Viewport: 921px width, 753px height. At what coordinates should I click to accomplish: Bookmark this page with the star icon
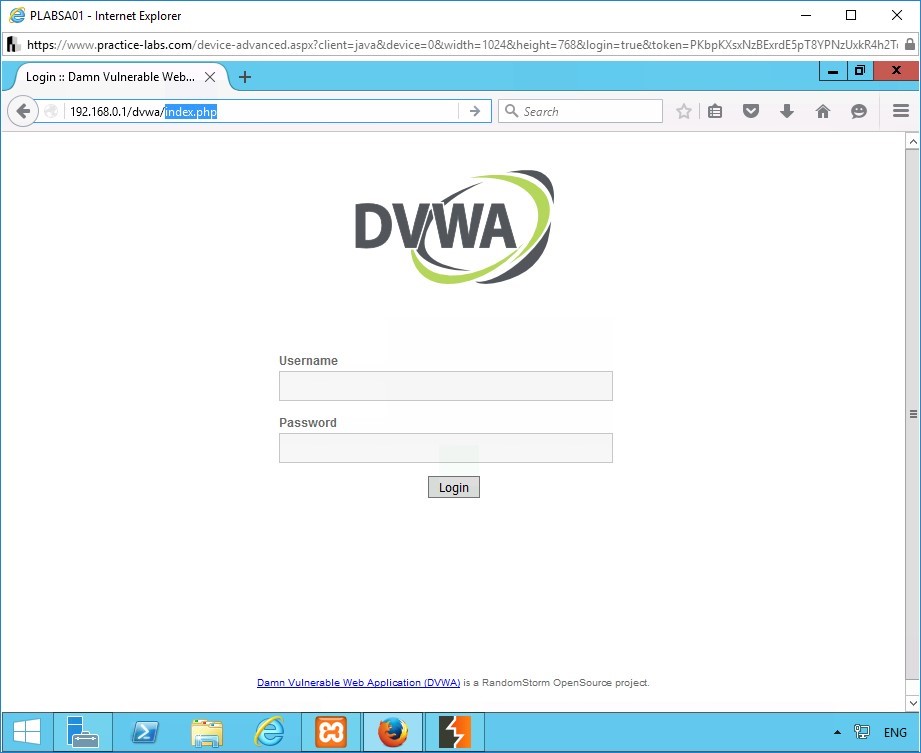coord(684,112)
